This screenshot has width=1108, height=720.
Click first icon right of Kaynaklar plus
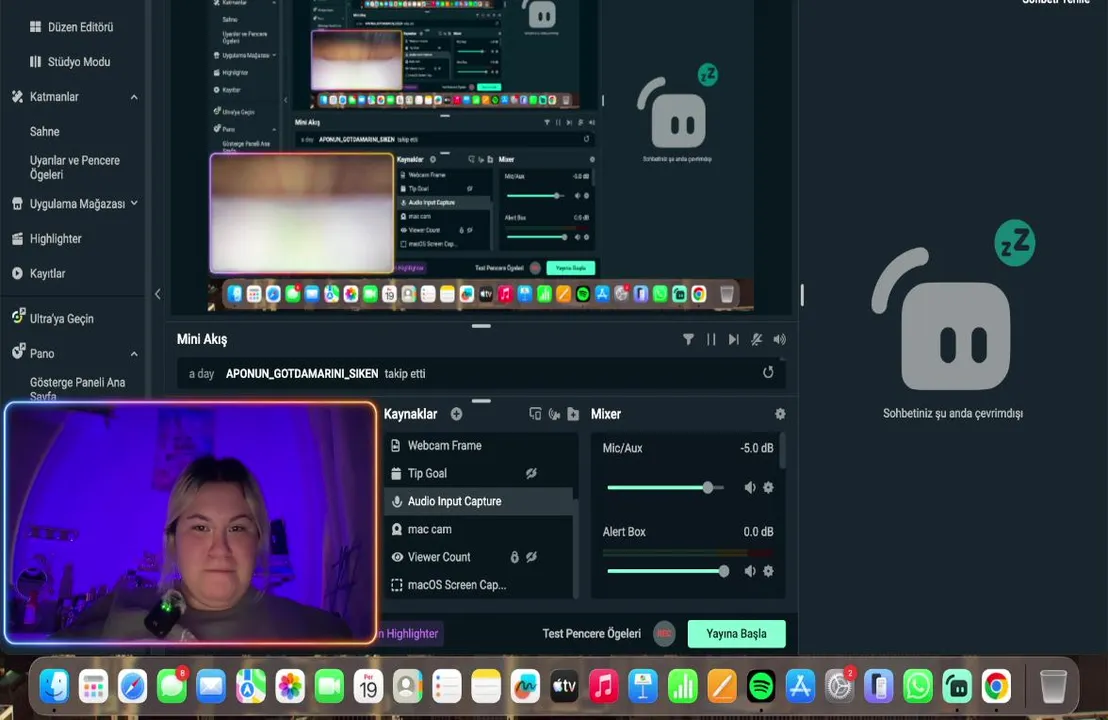tap(535, 414)
